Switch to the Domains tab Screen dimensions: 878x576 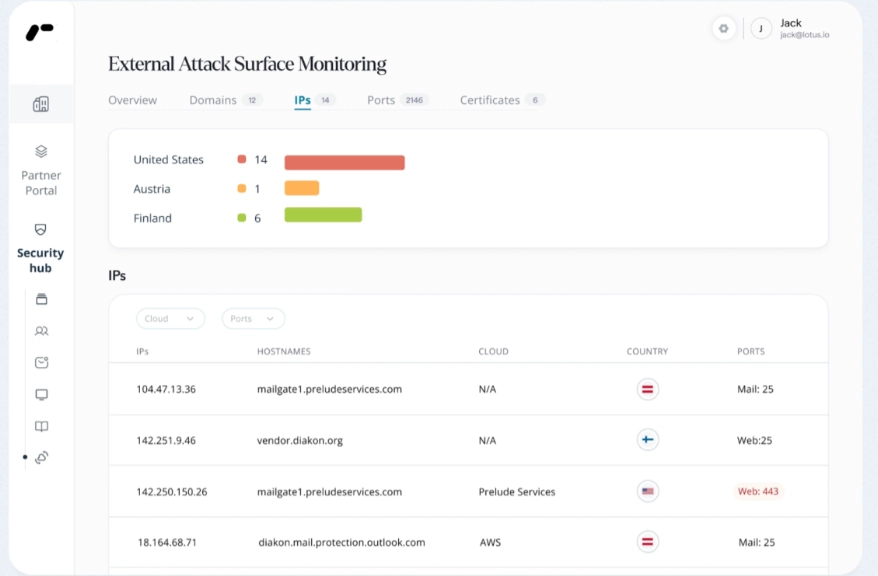pyautogui.click(x=212, y=100)
